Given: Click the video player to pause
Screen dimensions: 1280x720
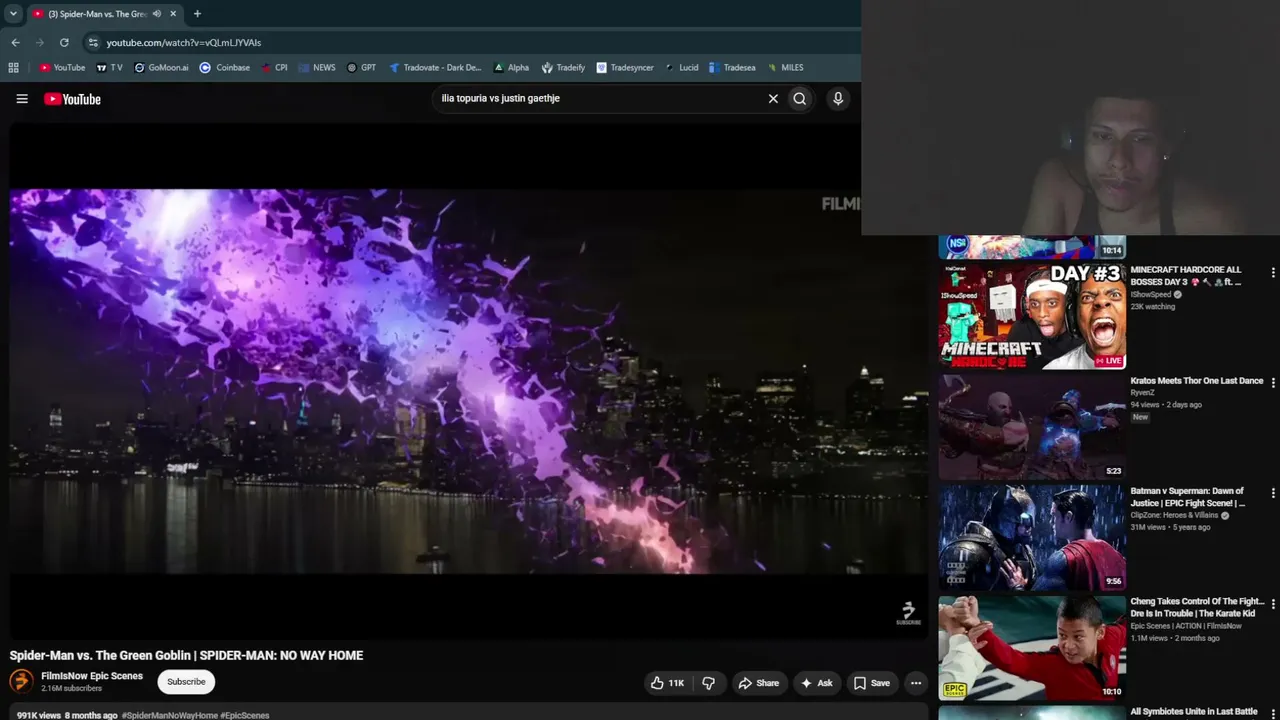Looking at the screenshot, I should tap(469, 381).
